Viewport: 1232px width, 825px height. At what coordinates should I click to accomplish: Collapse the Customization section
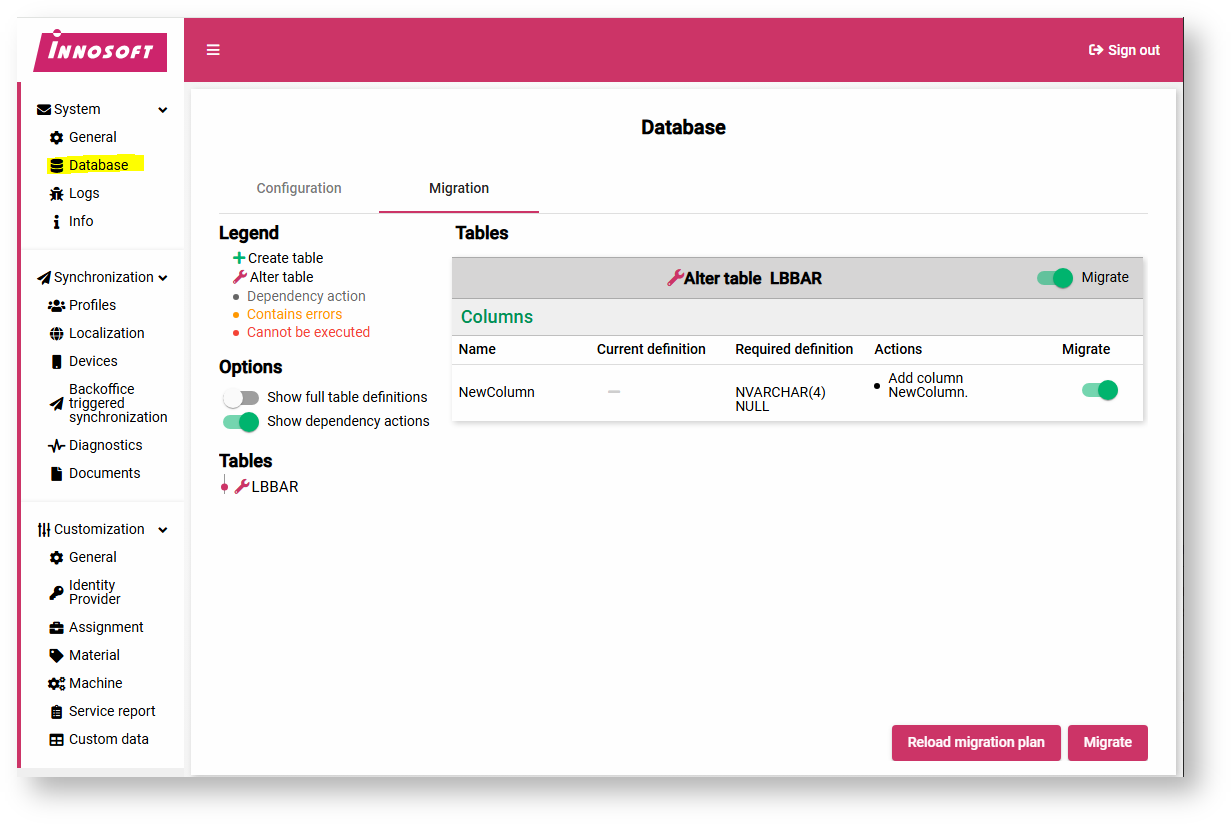click(x=163, y=529)
